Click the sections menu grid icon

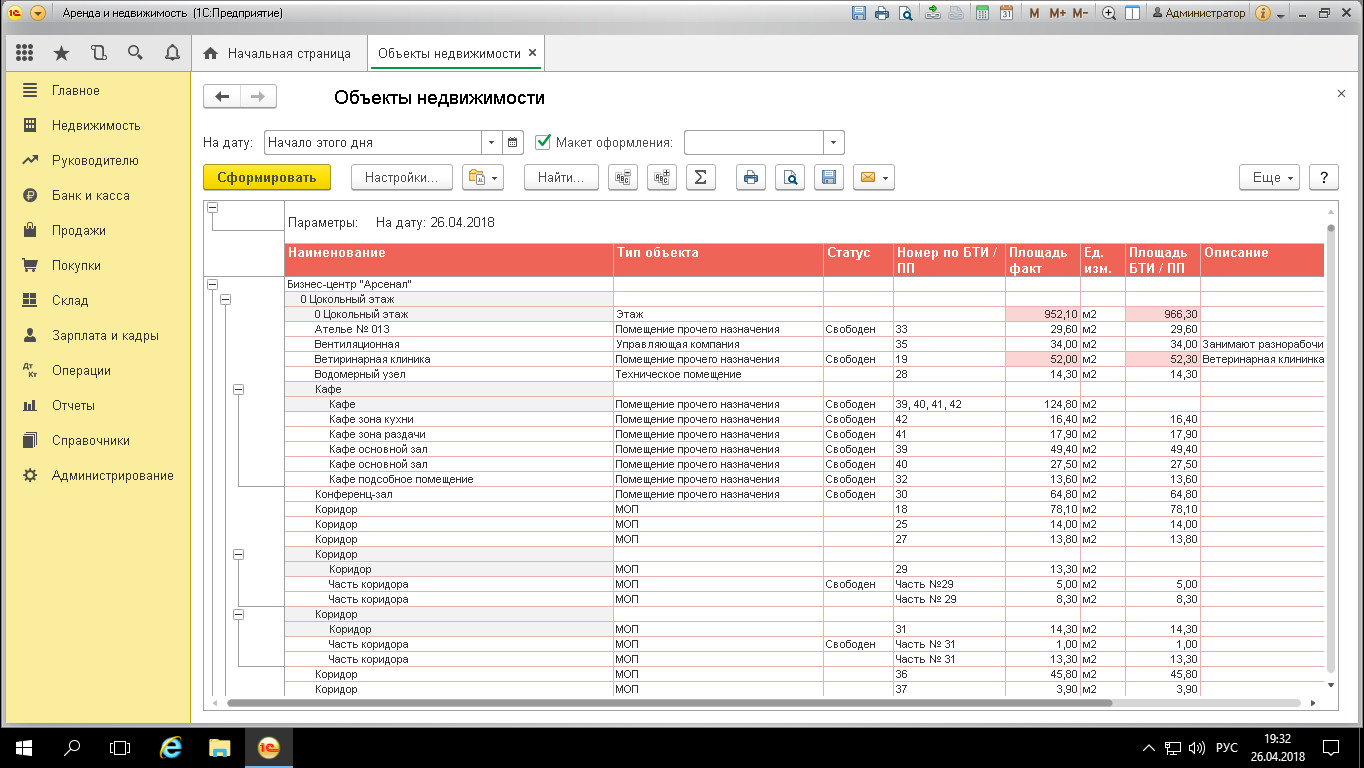coord(25,53)
